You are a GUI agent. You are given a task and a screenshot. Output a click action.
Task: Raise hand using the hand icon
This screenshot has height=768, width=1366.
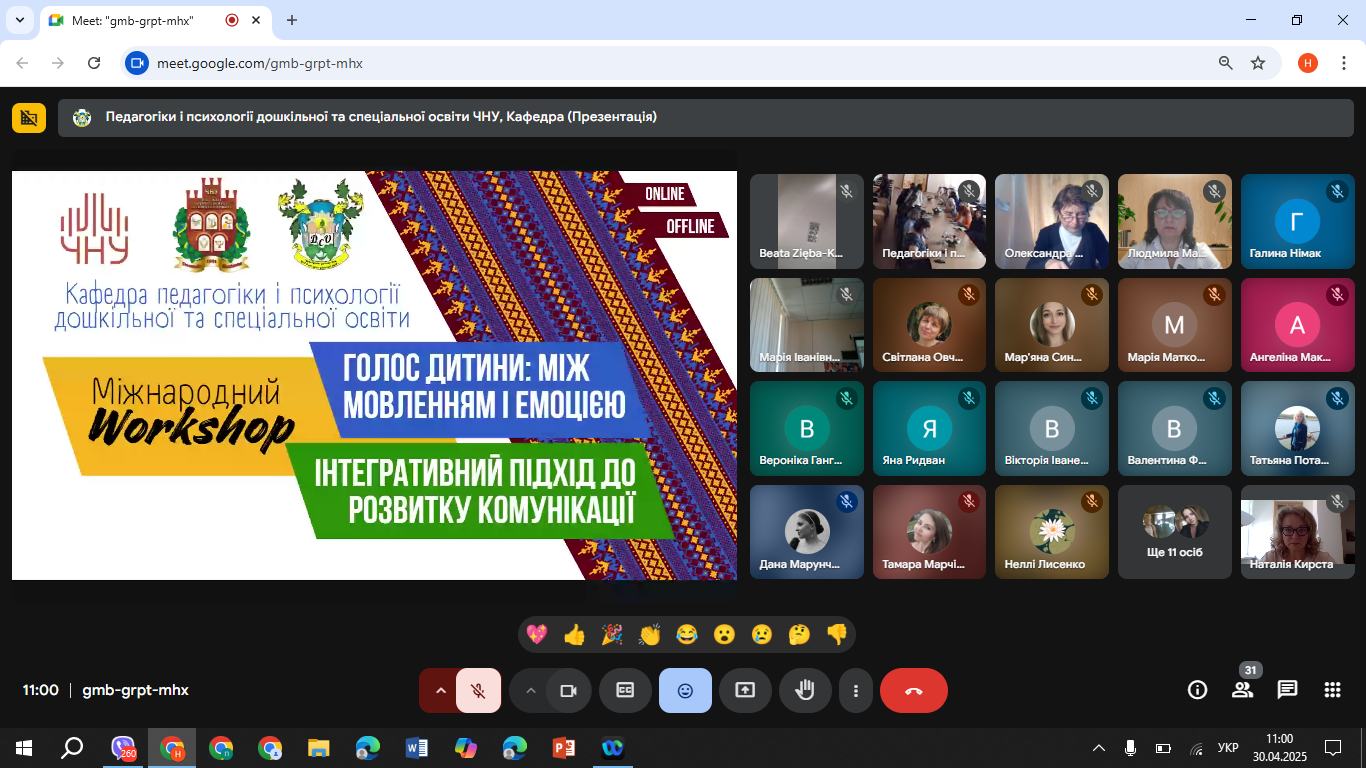pyautogui.click(x=805, y=690)
